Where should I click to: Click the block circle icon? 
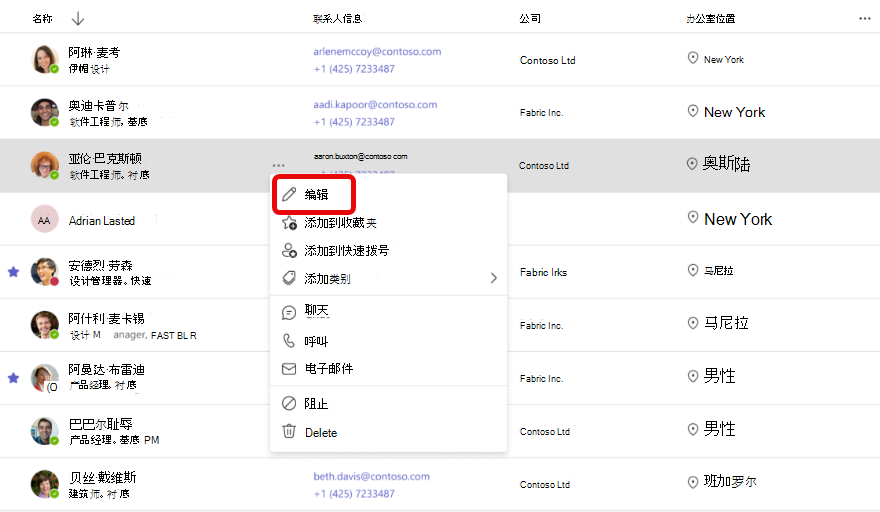(x=288, y=404)
